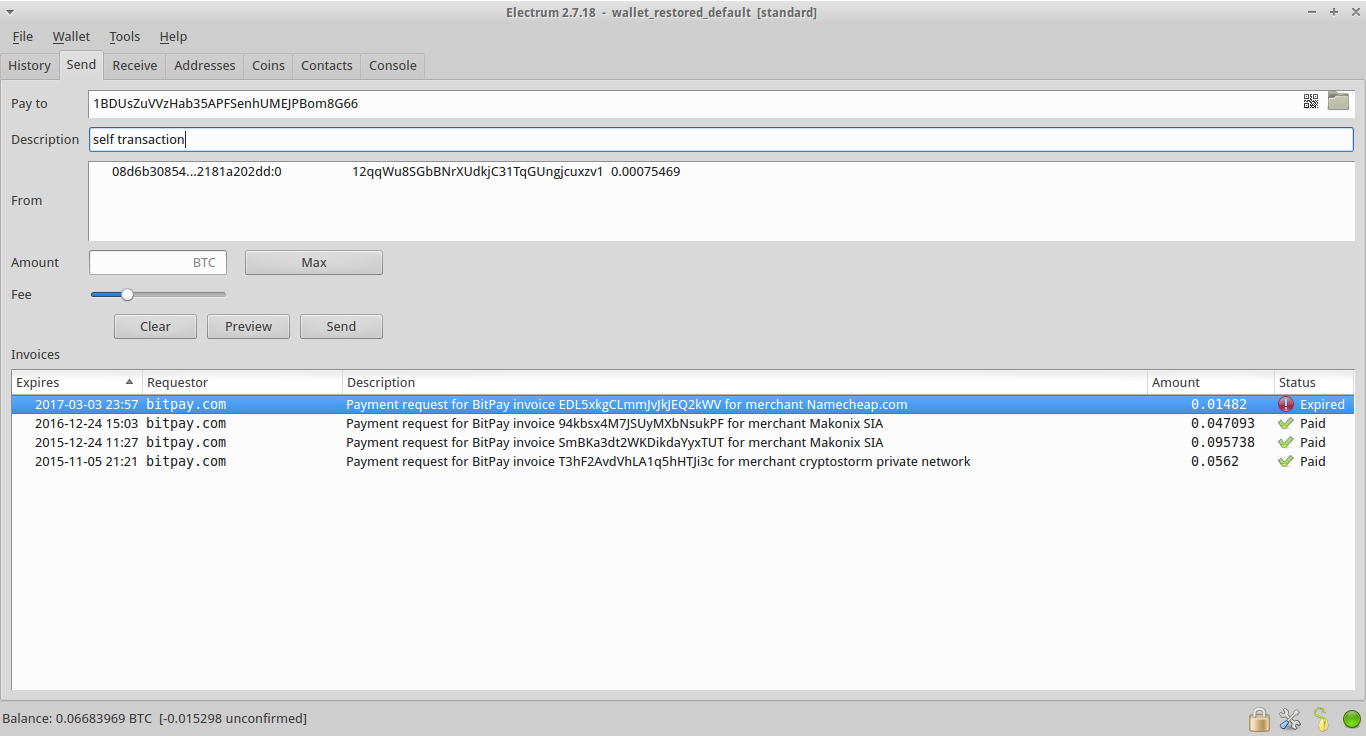
Task: Adjust the Fee slider handle
Action: point(127,294)
